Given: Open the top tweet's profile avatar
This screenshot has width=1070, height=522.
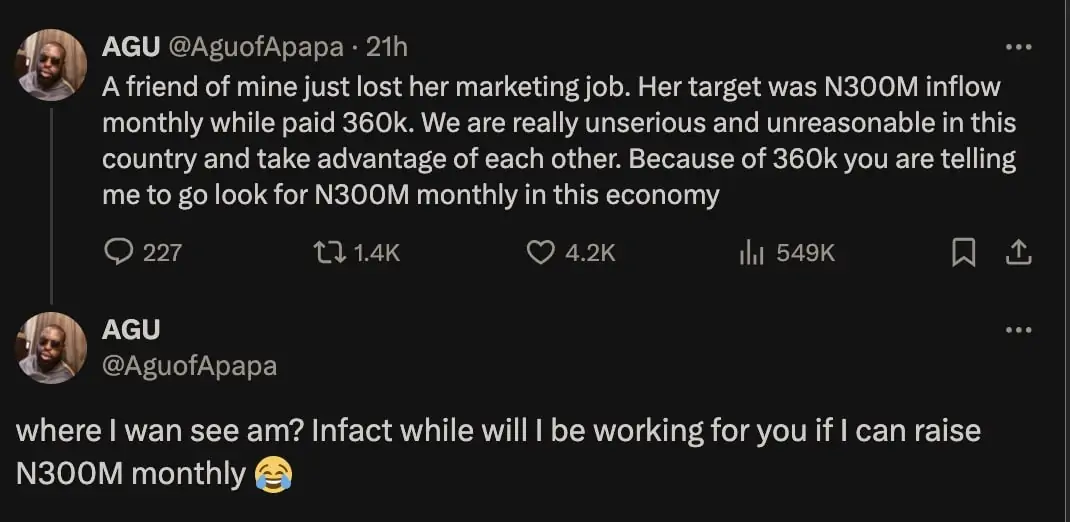Looking at the screenshot, I should click(51, 65).
